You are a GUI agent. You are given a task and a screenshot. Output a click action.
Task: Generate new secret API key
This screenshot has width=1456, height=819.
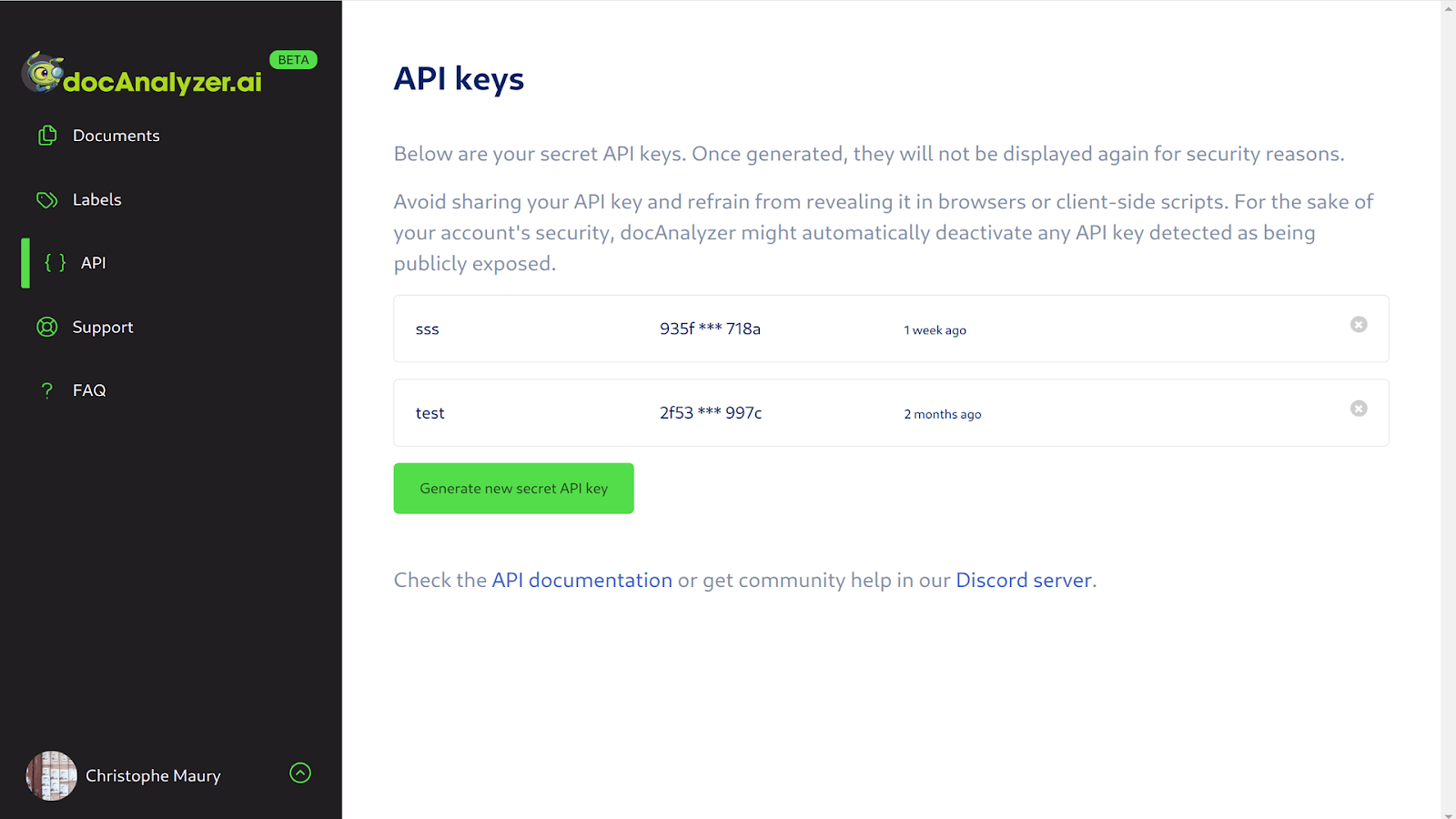(x=513, y=489)
